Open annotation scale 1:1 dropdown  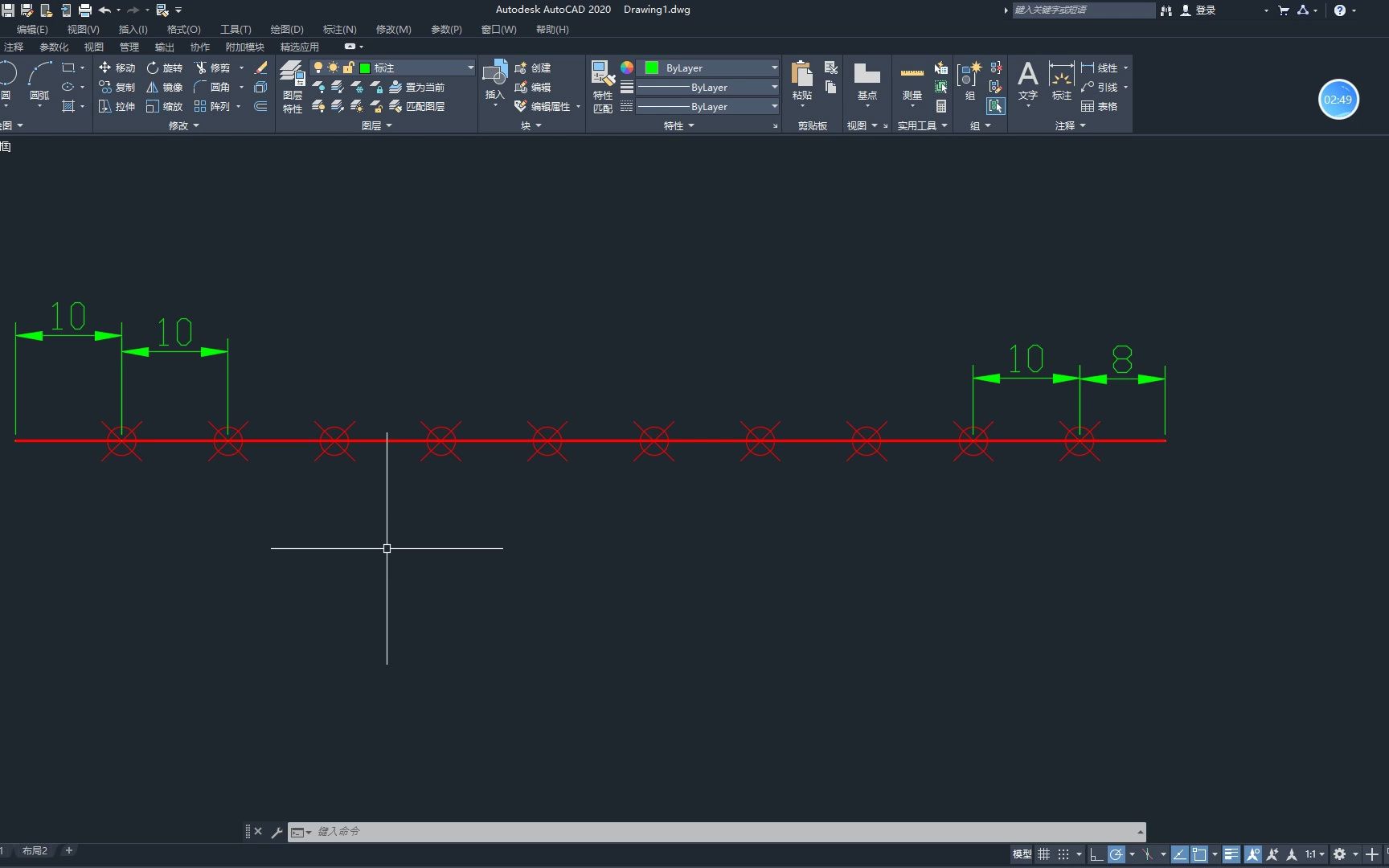1315,854
